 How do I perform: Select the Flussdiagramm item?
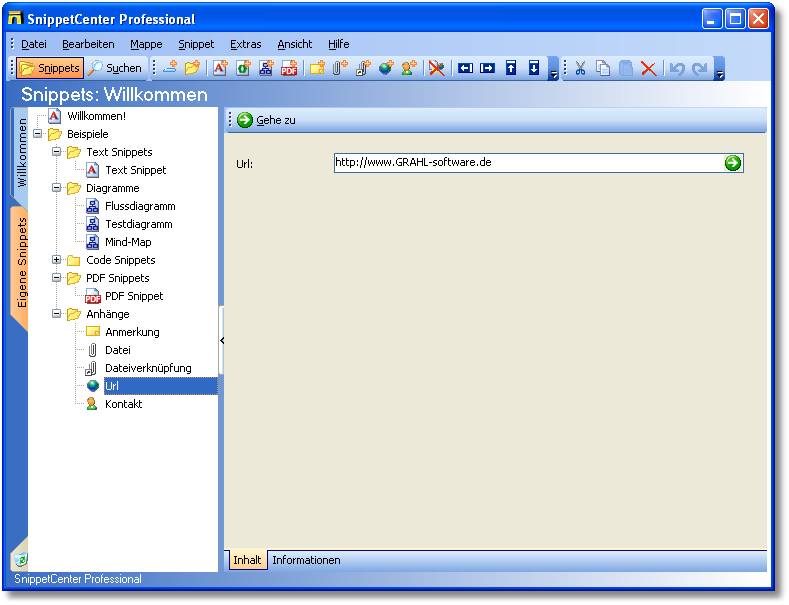[x=140, y=206]
